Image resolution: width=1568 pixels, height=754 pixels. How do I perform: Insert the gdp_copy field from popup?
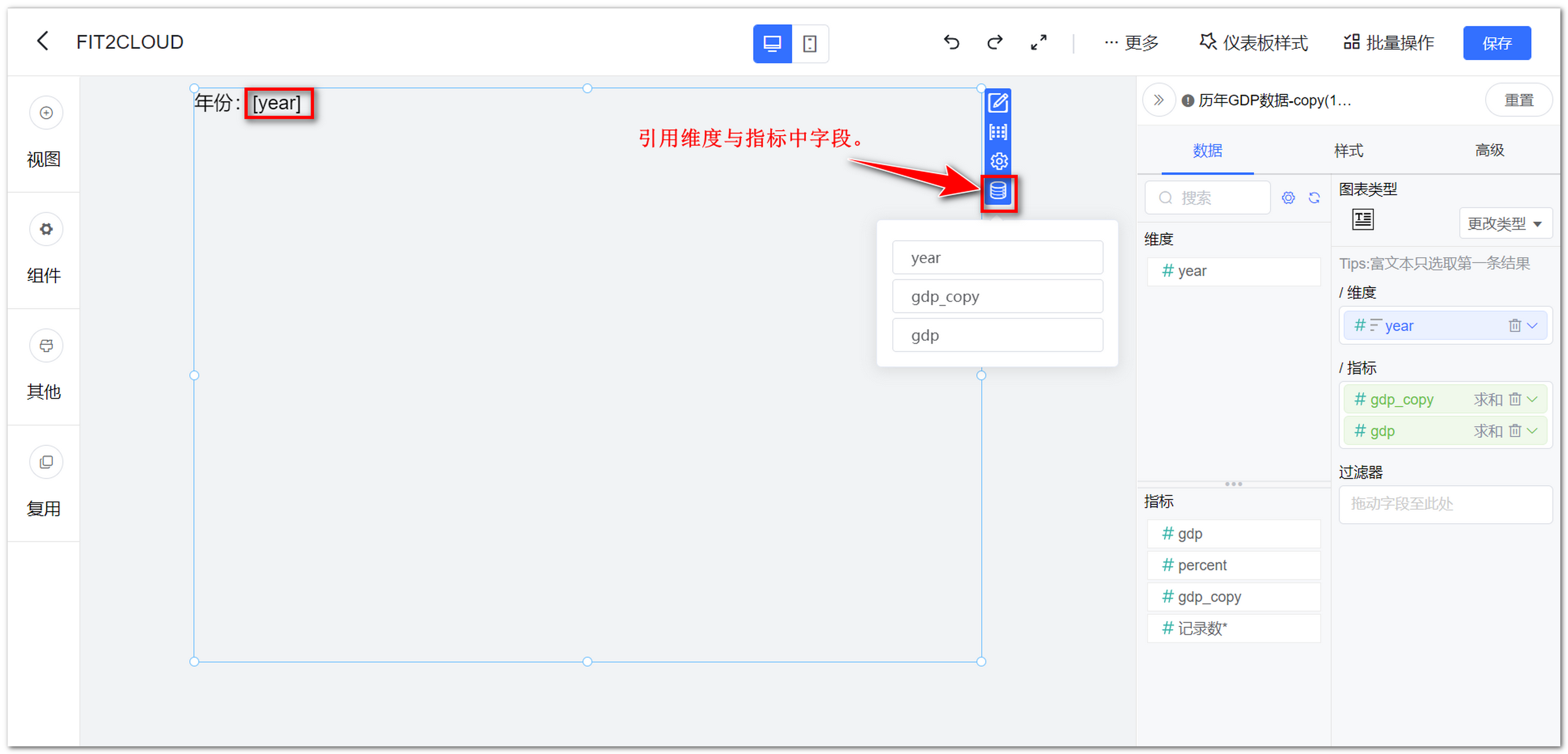tap(997, 296)
